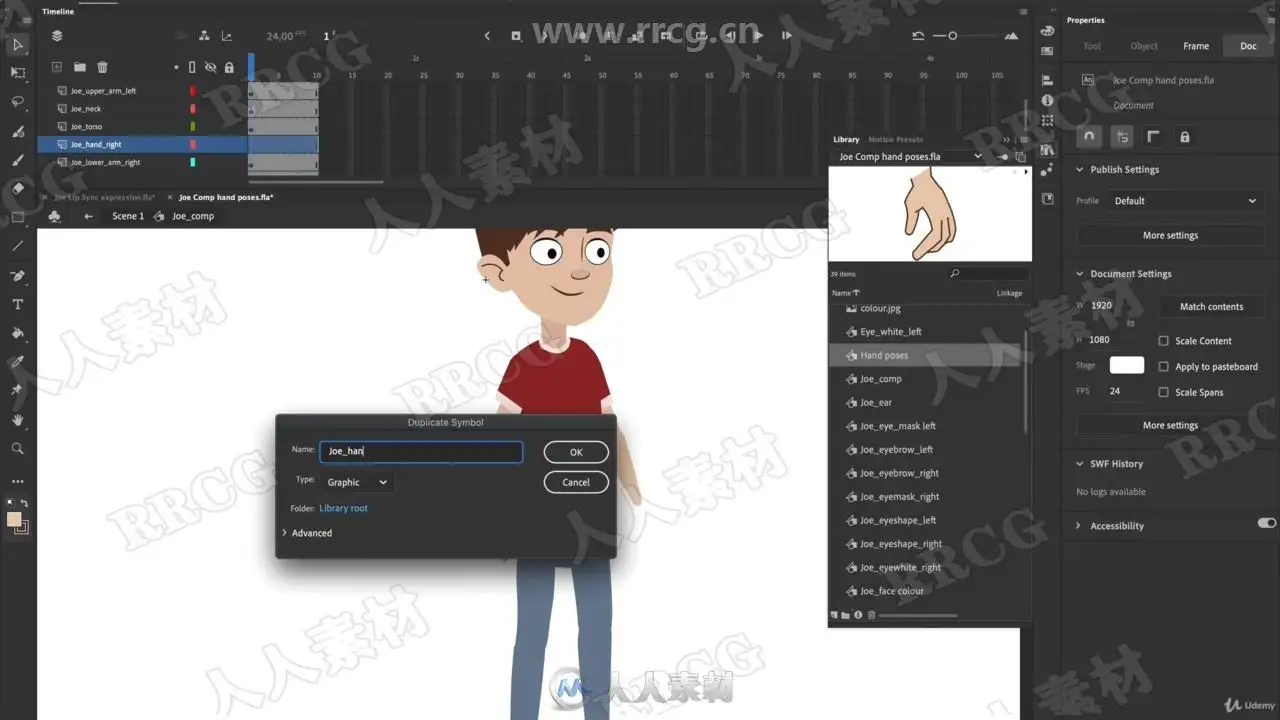Select the Selection arrow tool
Screen dimensions: 1280x720
click(17, 45)
